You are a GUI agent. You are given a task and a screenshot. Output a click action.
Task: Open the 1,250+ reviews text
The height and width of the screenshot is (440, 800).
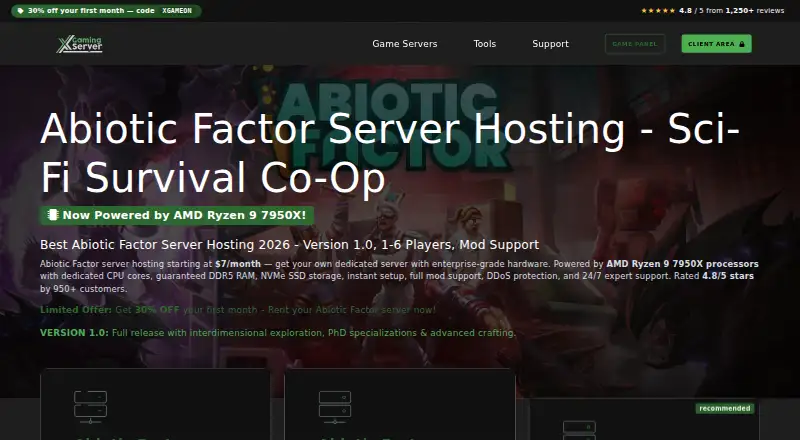[x=755, y=11]
